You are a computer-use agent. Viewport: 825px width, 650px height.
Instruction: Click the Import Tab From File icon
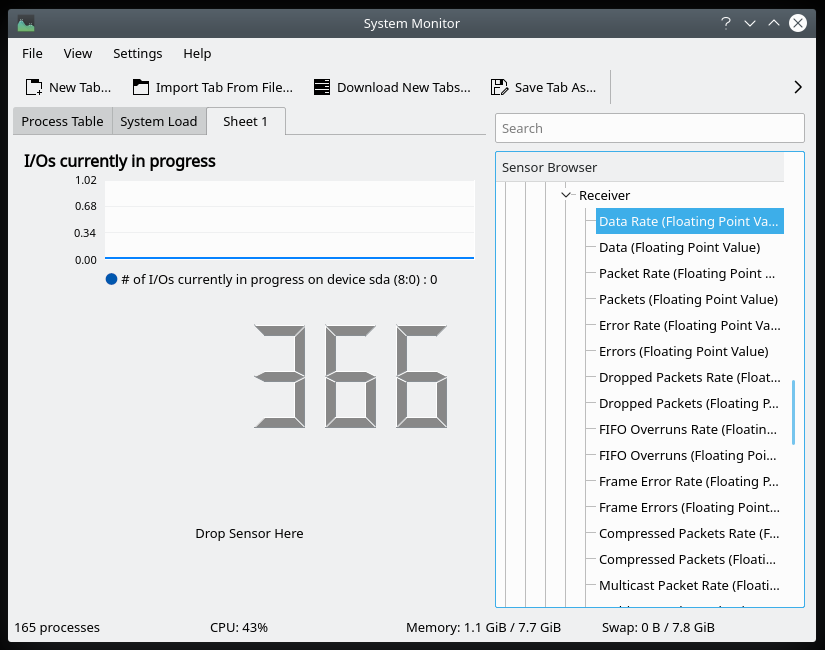point(141,87)
